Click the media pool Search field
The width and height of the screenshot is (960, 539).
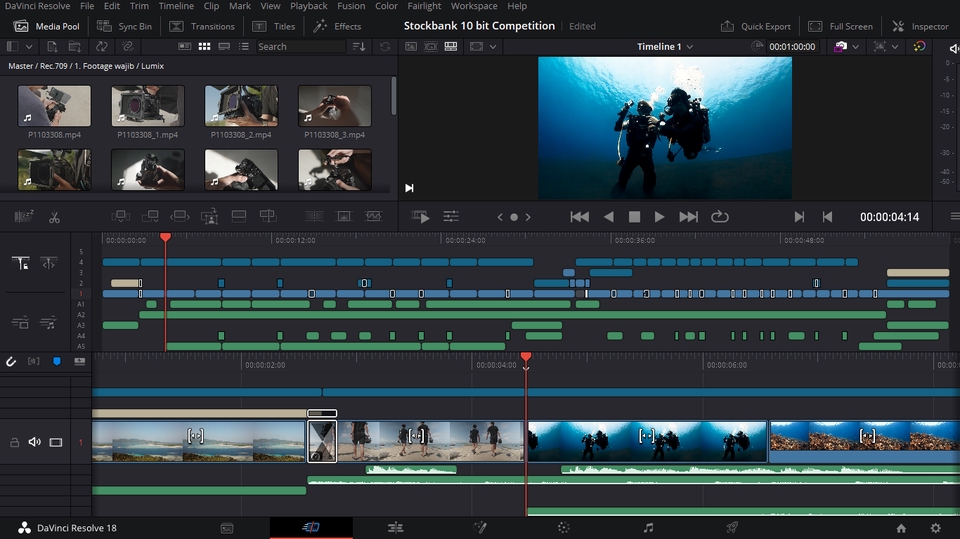[300, 47]
